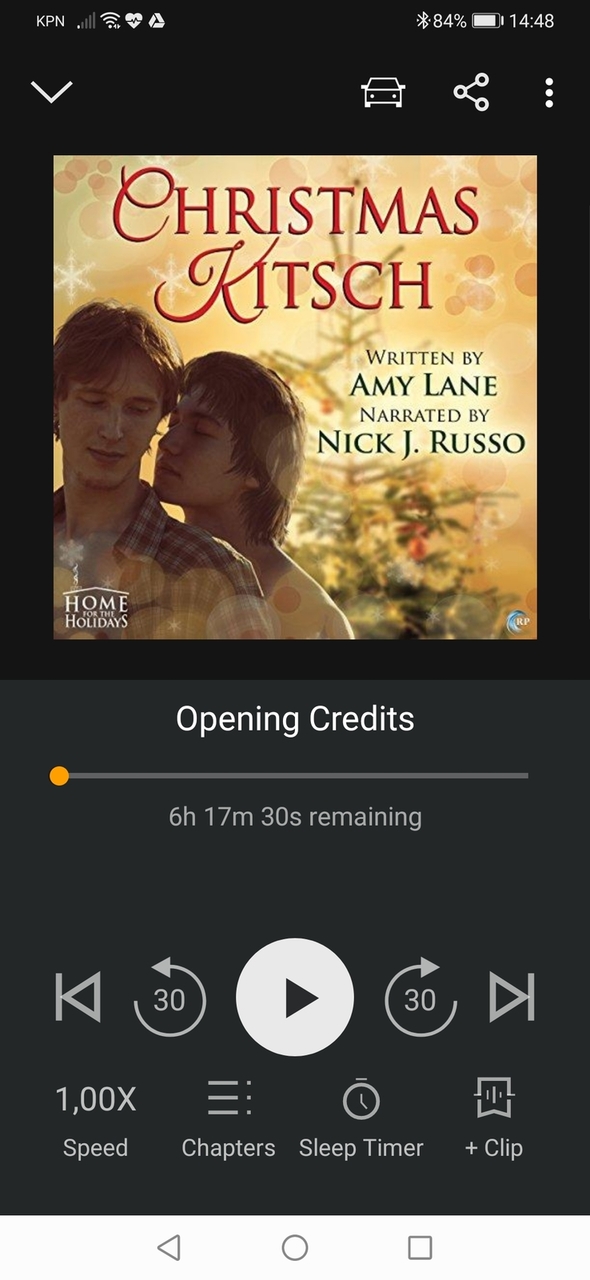
Task: Jump to previous chapter
Action: click(78, 997)
